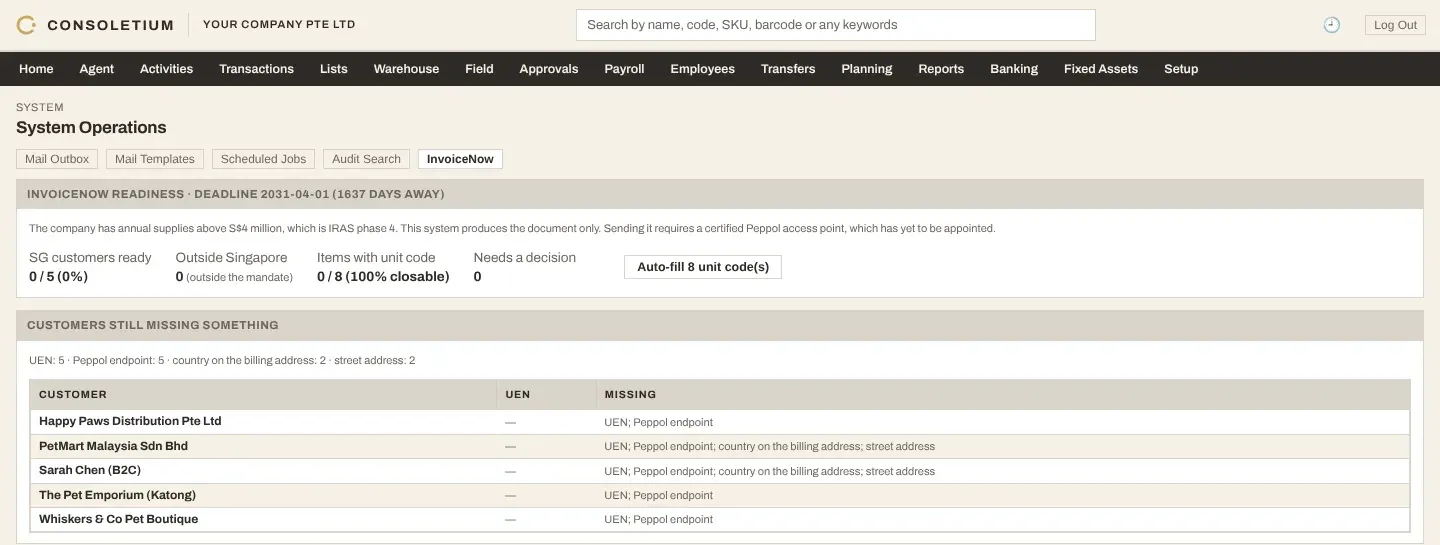This screenshot has width=1440, height=545.
Task: Click the UEN column header
Action: (546, 394)
